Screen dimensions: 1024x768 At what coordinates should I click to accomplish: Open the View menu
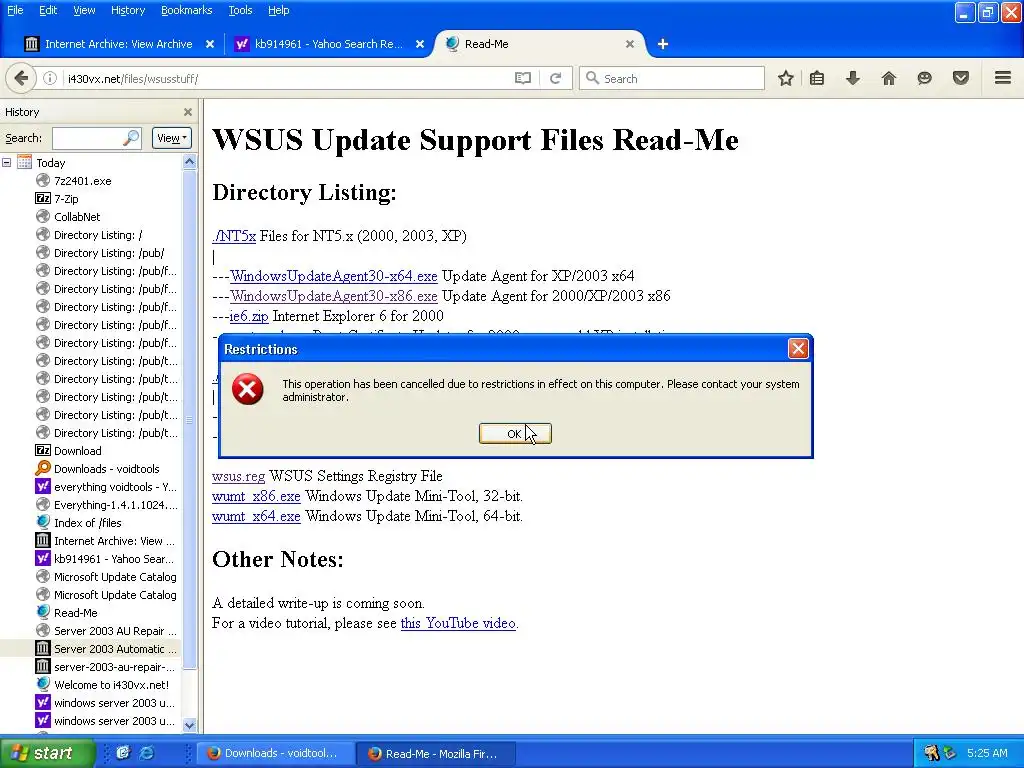pos(84,10)
